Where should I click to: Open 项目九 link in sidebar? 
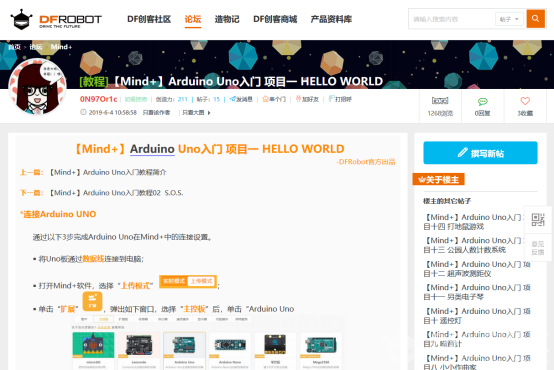point(477,339)
